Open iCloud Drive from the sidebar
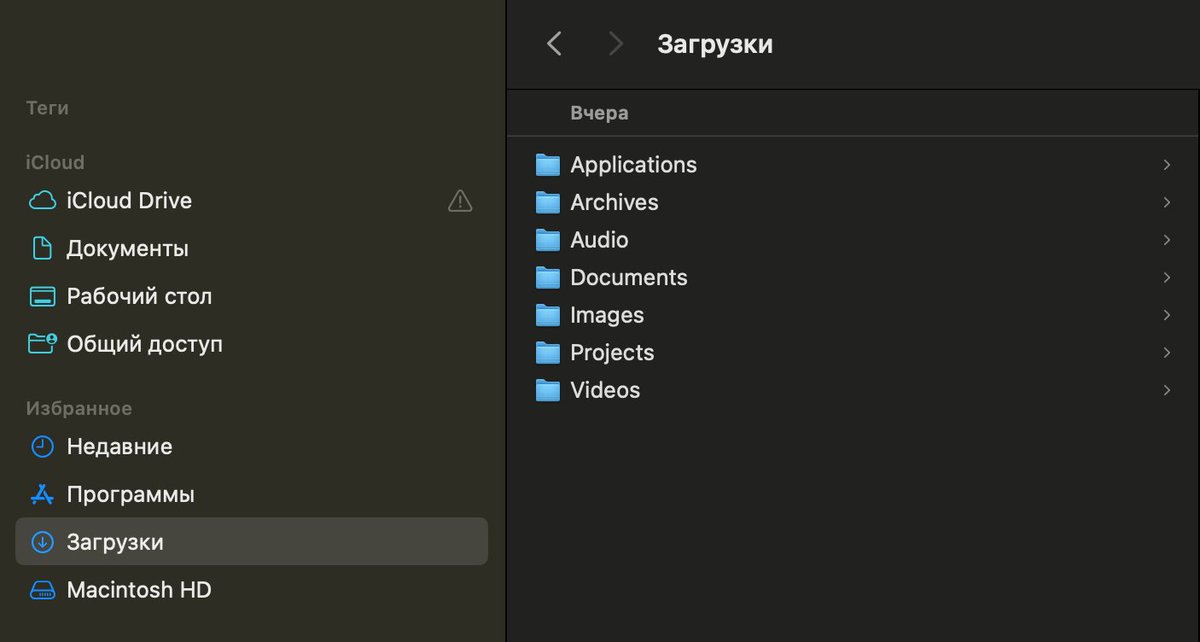The width and height of the screenshot is (1200, 642). 128,200
